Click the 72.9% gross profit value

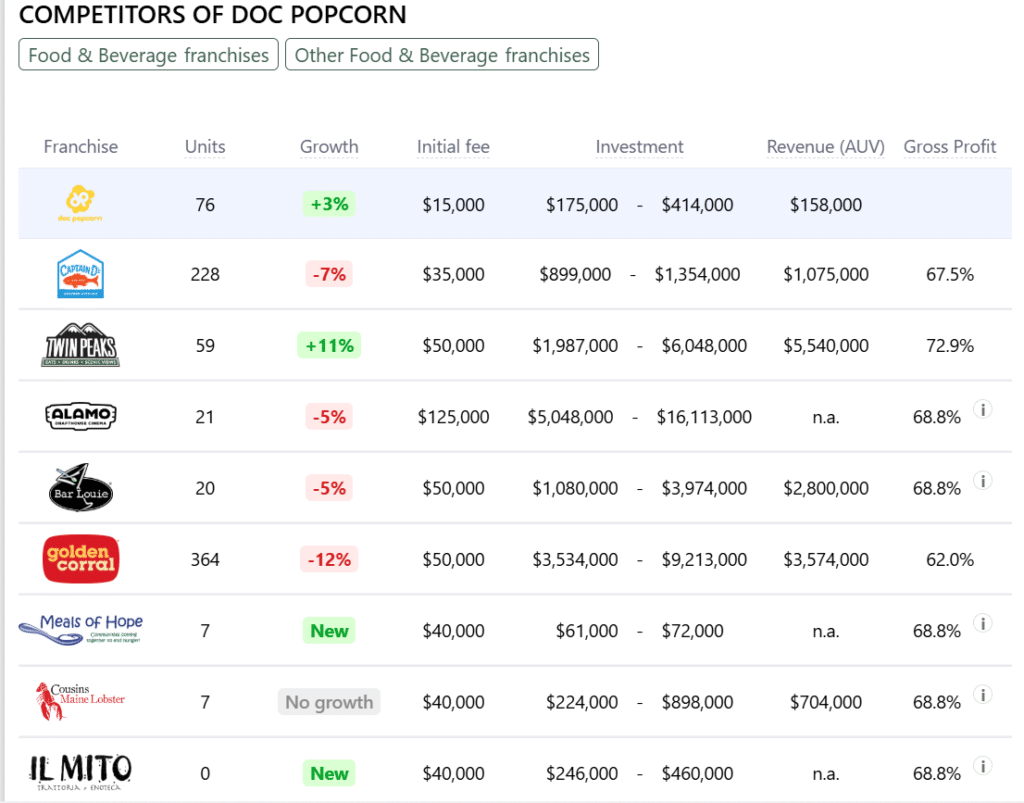click(x=950, y=345)
